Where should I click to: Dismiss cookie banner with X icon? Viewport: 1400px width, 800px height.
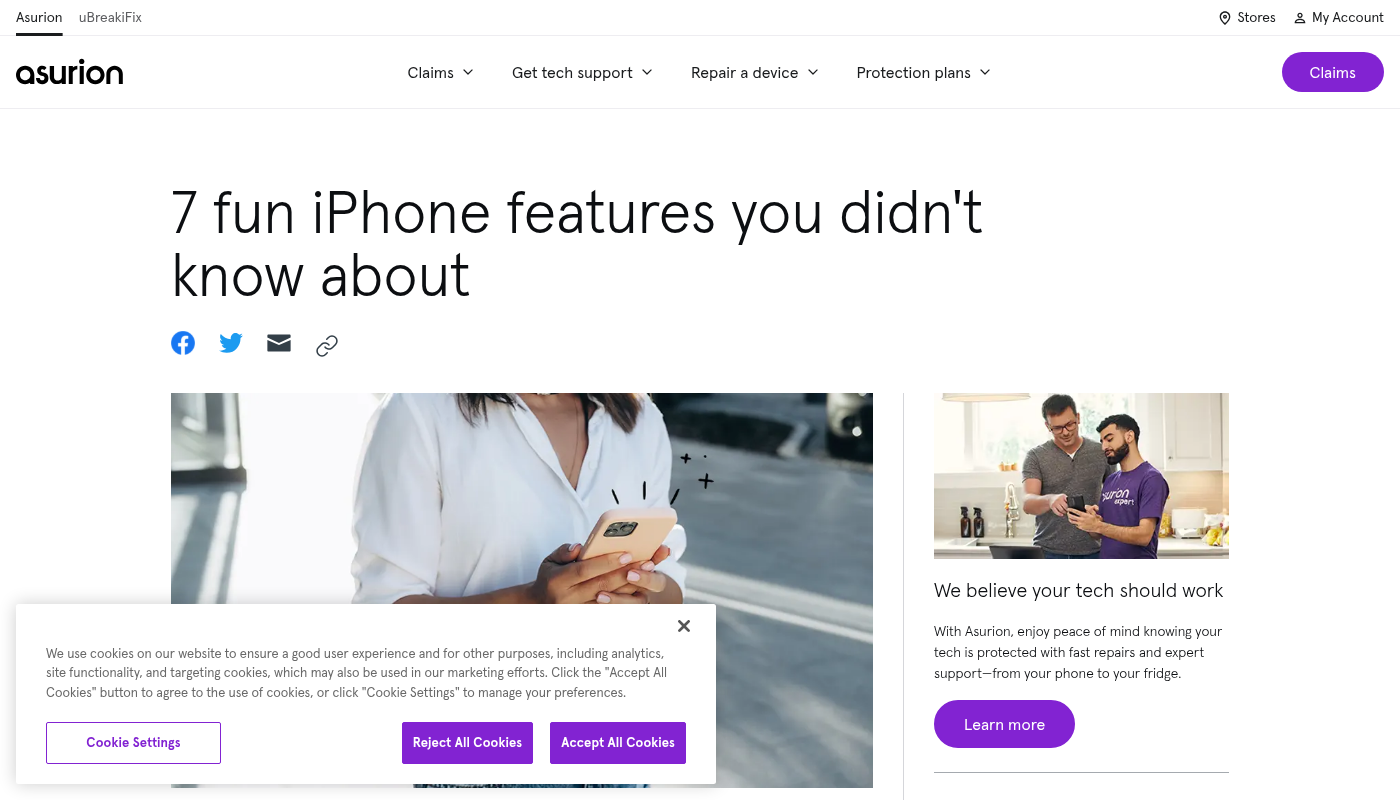tap(684, 626)
